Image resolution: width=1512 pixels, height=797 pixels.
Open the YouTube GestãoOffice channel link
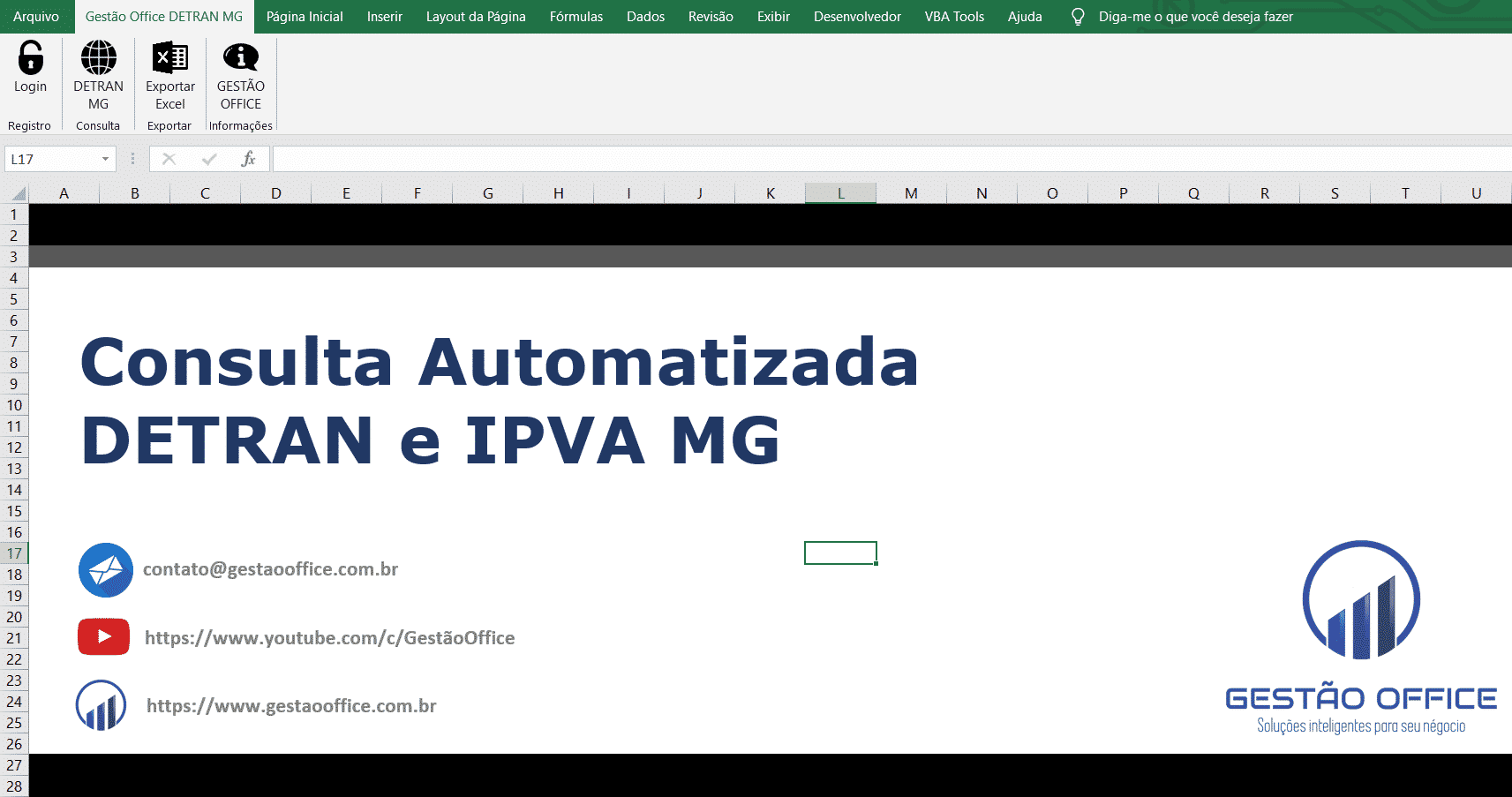(330, 638)
